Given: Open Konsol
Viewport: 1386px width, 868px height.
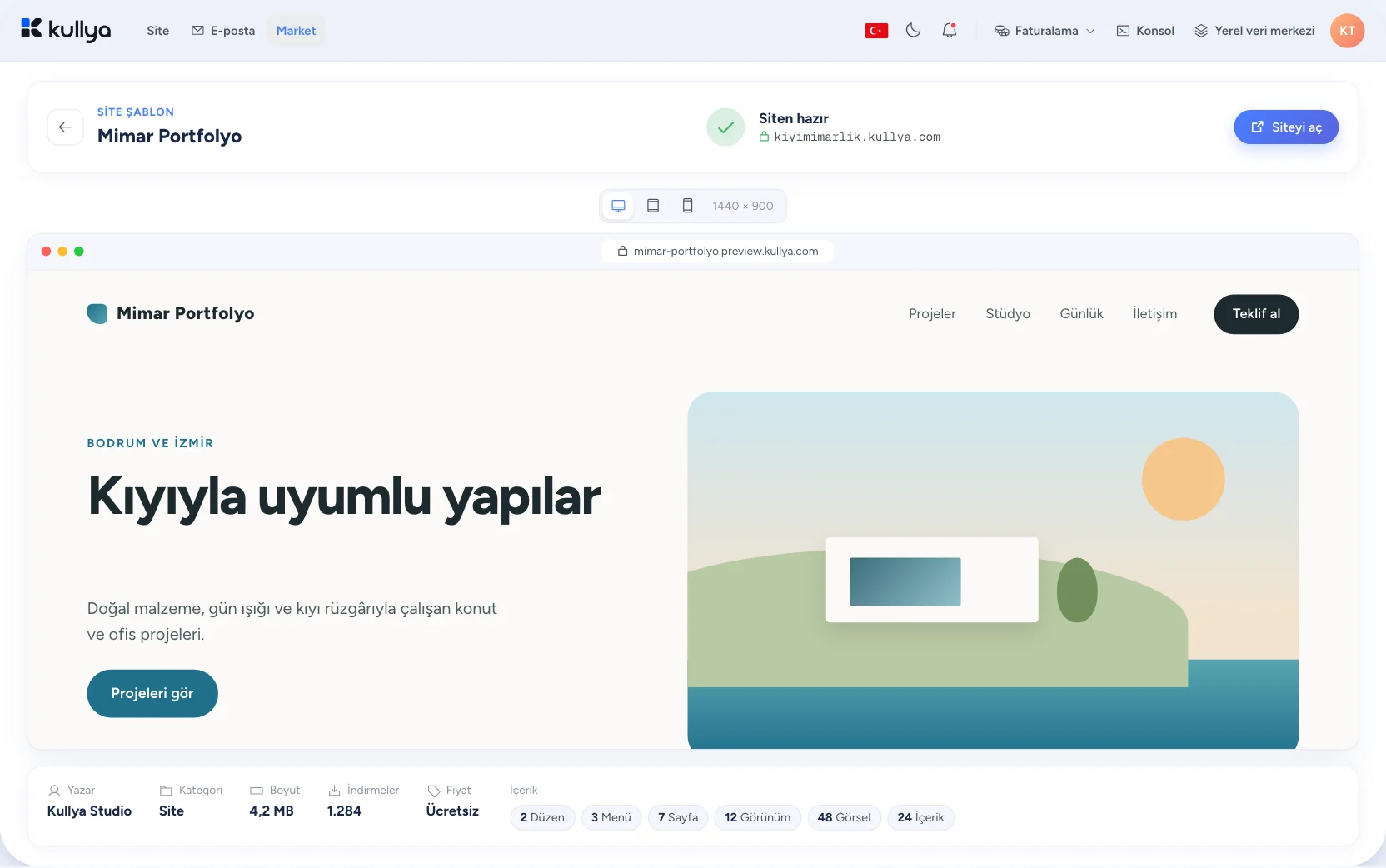Looking at the screenshot, I should pos(1145,31).
